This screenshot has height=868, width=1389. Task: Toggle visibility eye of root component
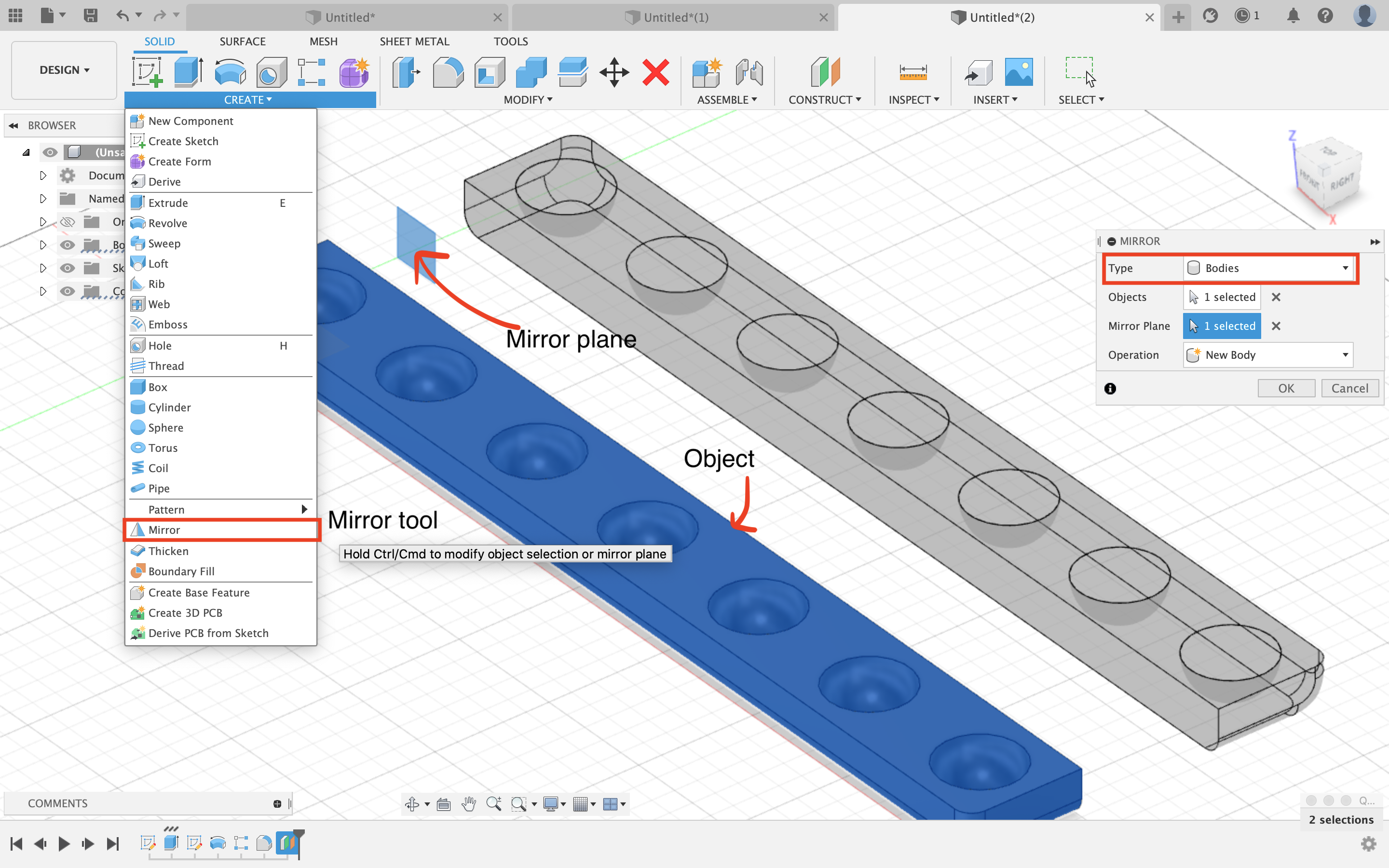point(50,152)
